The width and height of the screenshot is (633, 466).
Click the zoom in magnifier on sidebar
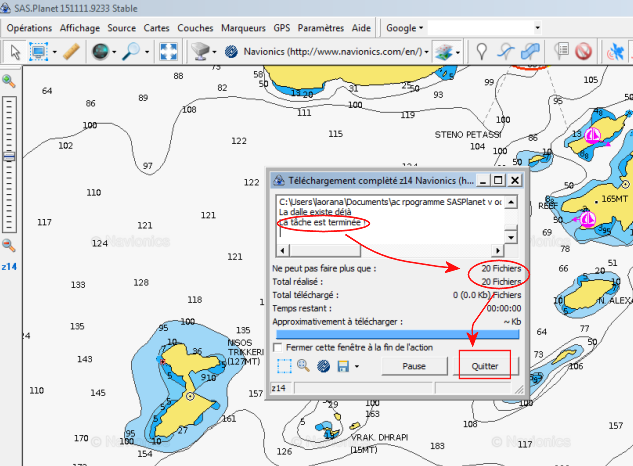[x=8, y=81]
